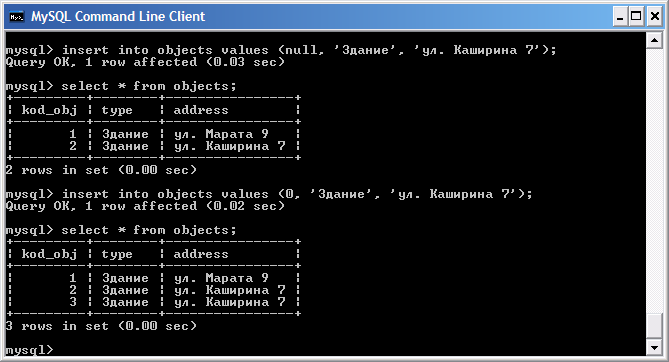This screenshot has height=362, width=669.
Task: Maximize the MySQL Command Line Client window
Action: [x=636, y=17]
